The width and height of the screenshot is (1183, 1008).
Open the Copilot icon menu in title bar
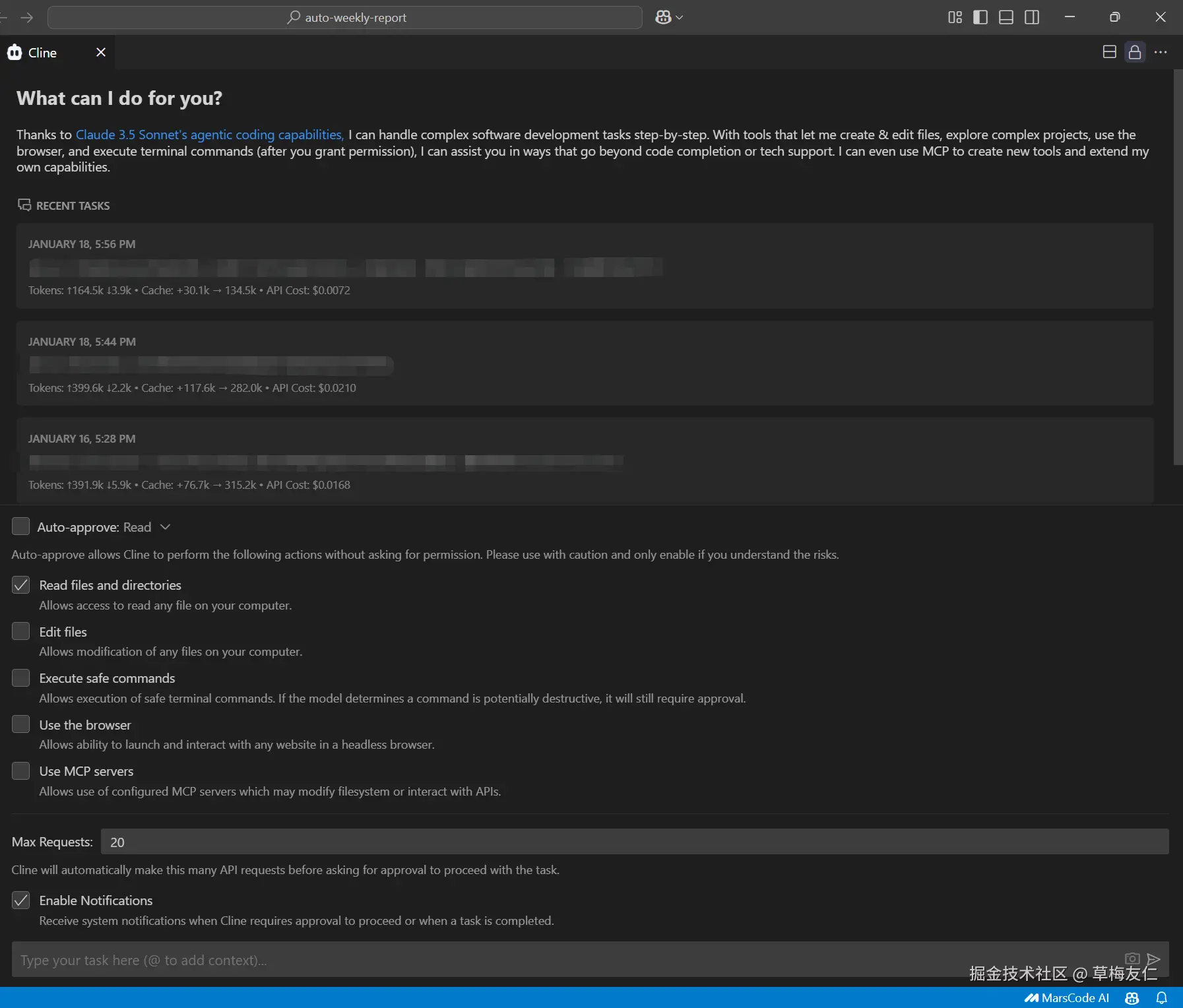coord(669,18)
